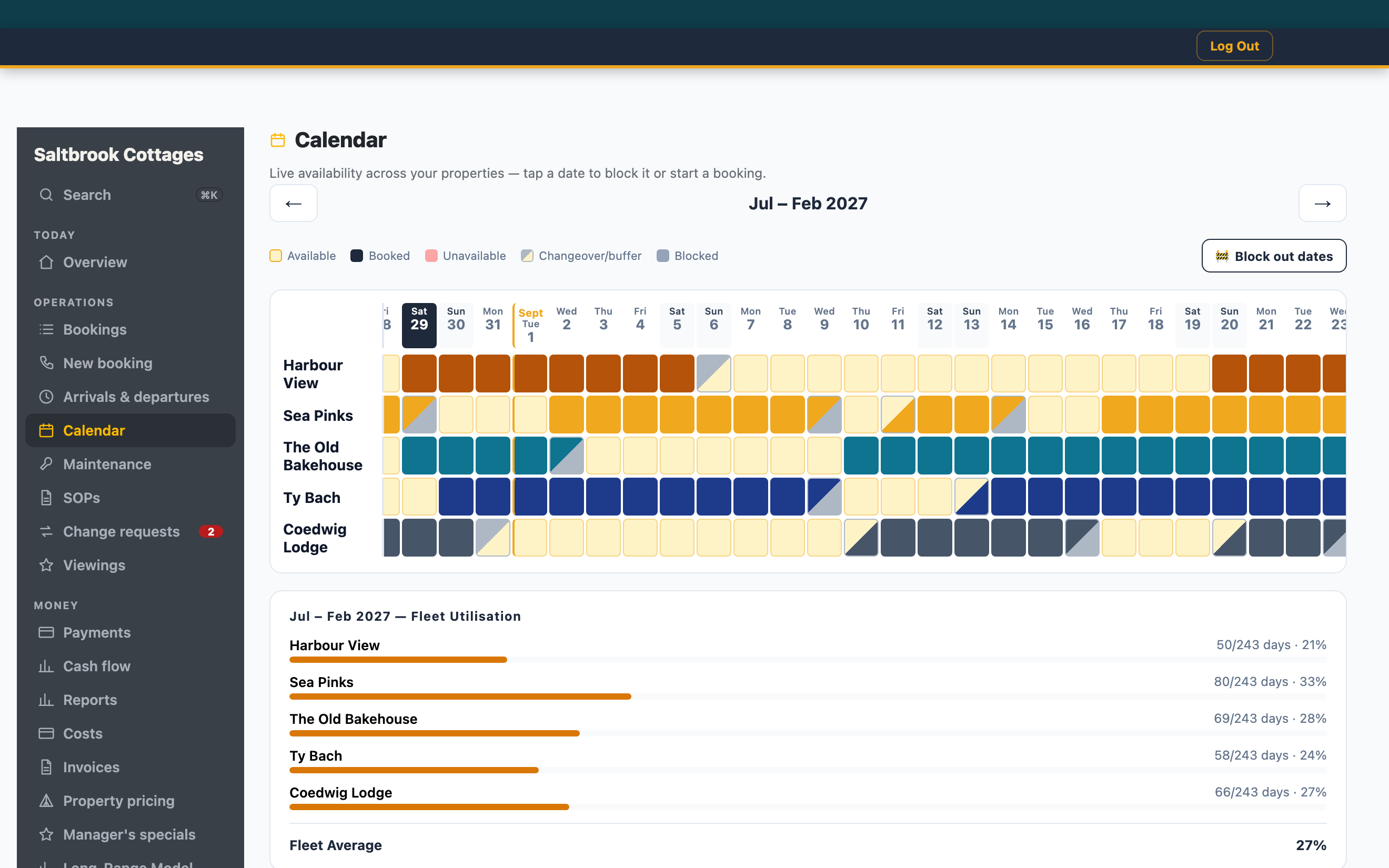
Task: Click the Arrivals & departures clock icon
Action: click(x=46, y=397)
